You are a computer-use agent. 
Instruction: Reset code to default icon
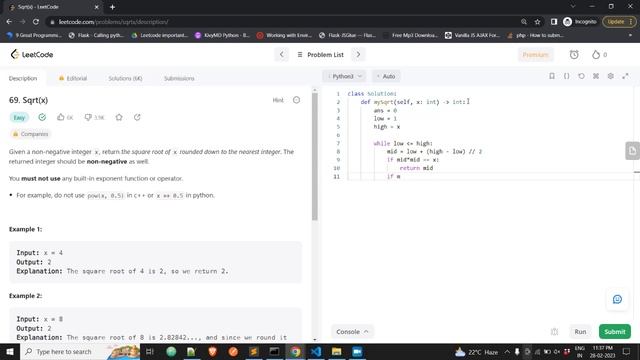[581, 76]
